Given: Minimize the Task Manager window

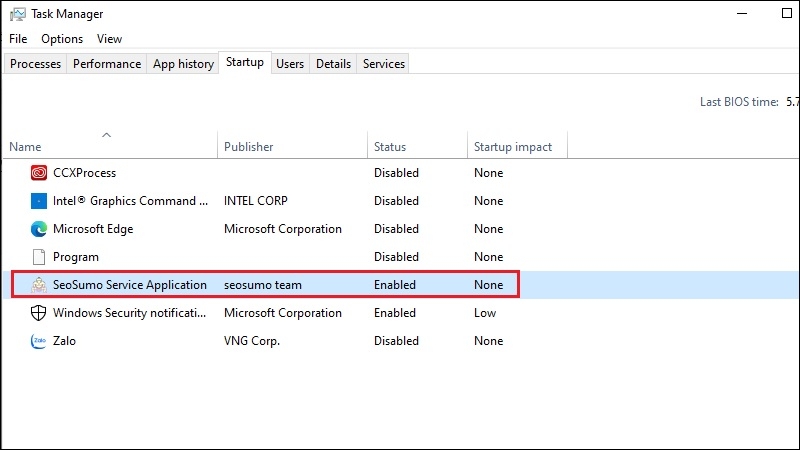Looking at the screenshot, I should [x=742, y=14].
